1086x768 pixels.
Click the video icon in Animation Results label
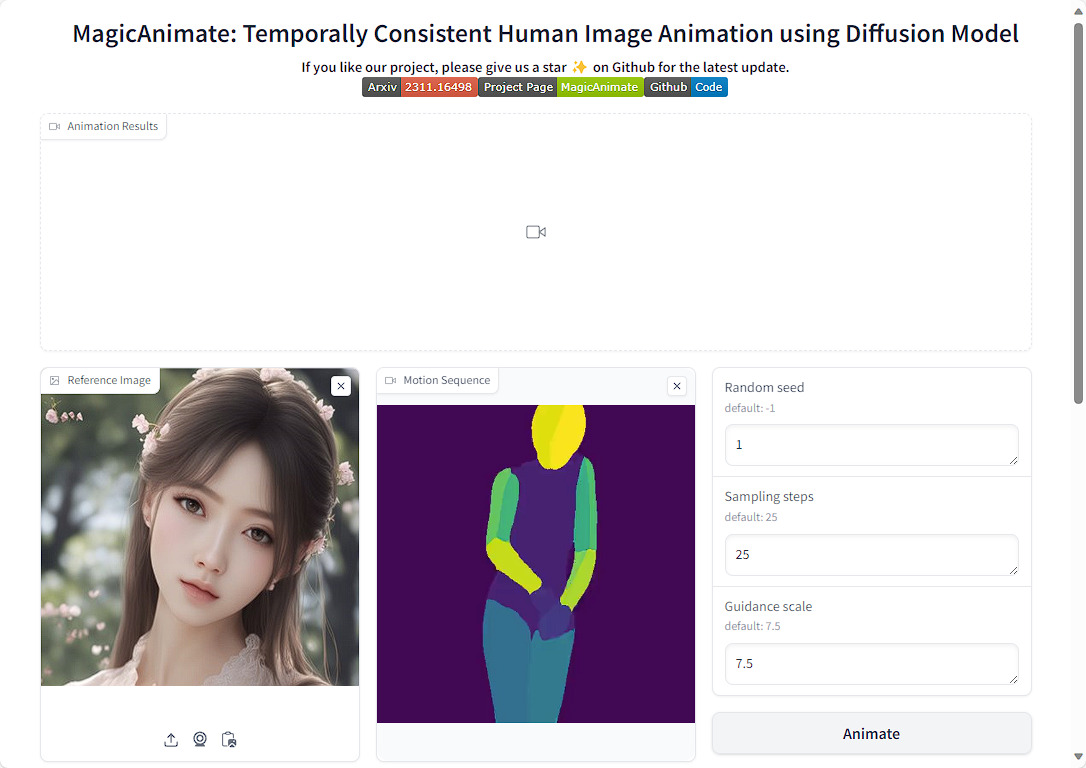(54, 126)
